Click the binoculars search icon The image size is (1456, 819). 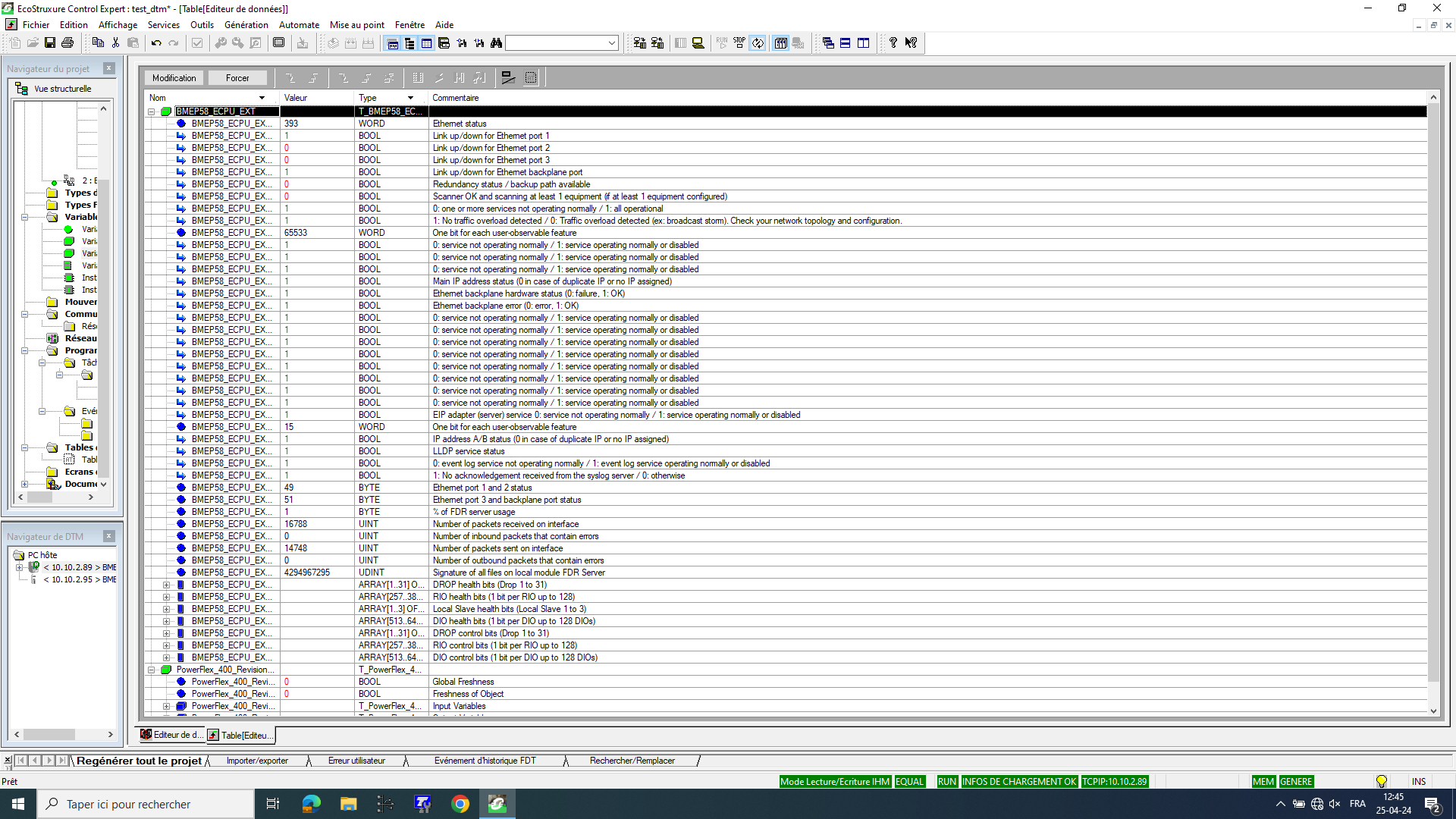(496, 43)
